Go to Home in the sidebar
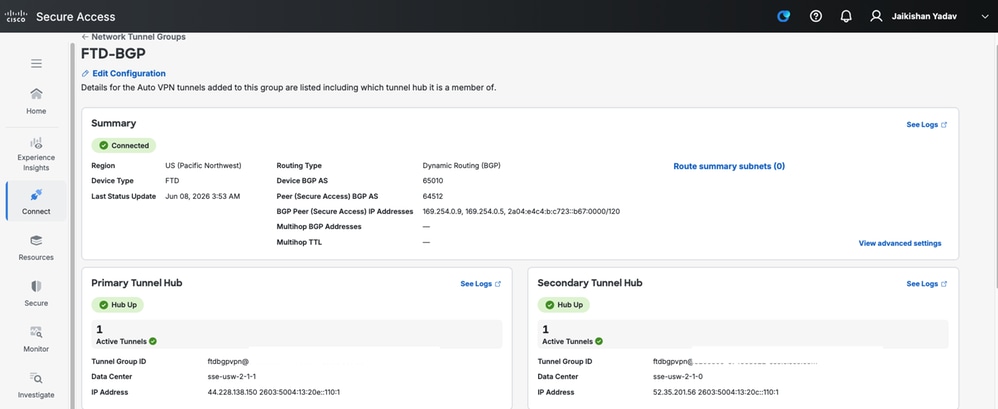 [36, 102]
